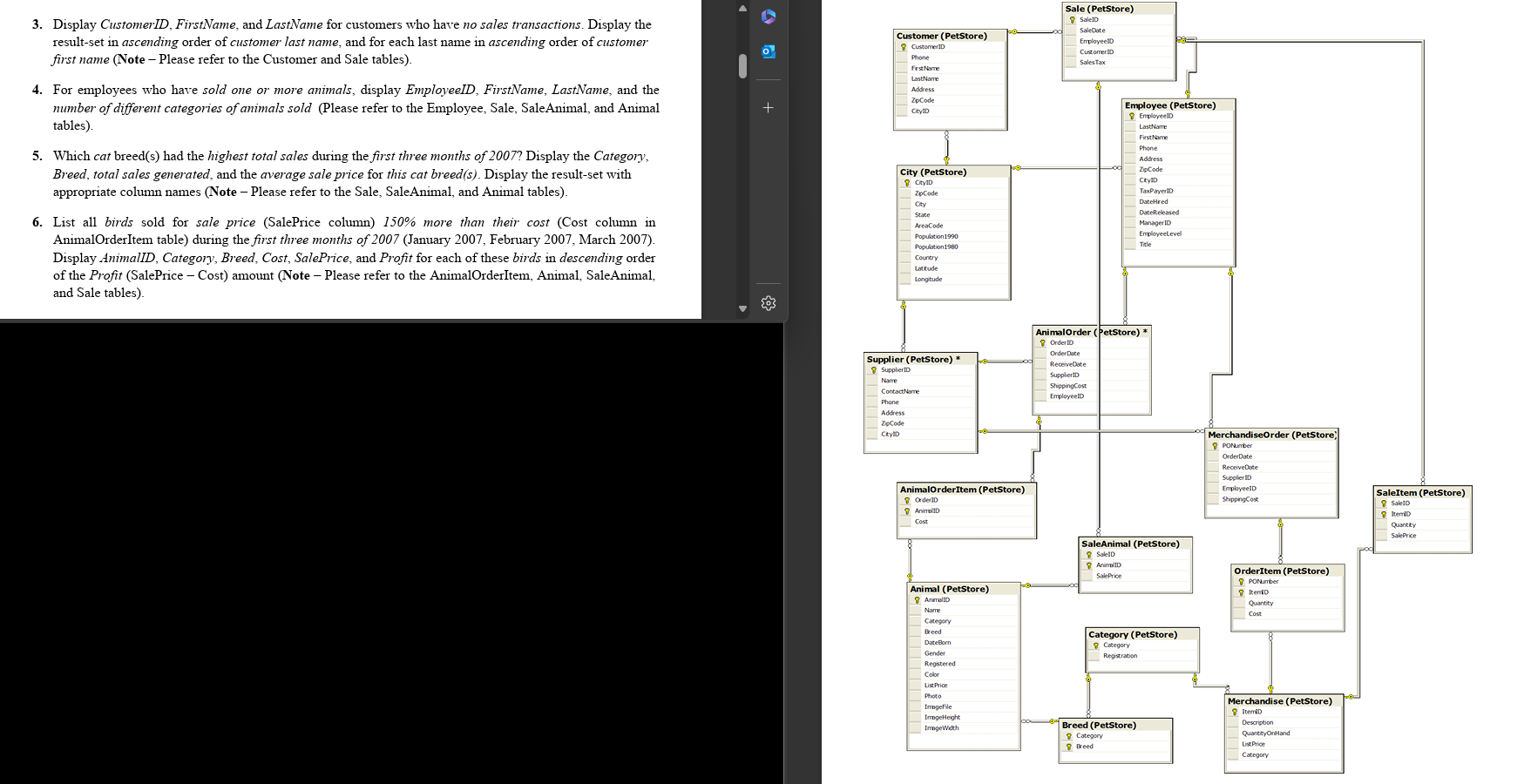Click the key icon beside CustomerID in Customer table

904,47
